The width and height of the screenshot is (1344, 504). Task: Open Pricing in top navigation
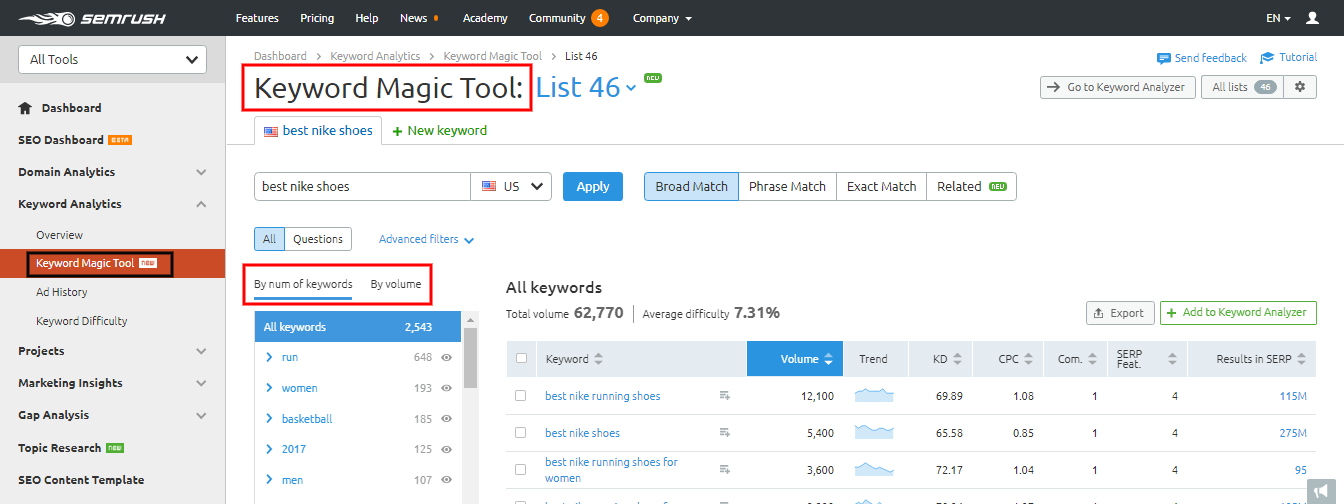tap(317, 18)
